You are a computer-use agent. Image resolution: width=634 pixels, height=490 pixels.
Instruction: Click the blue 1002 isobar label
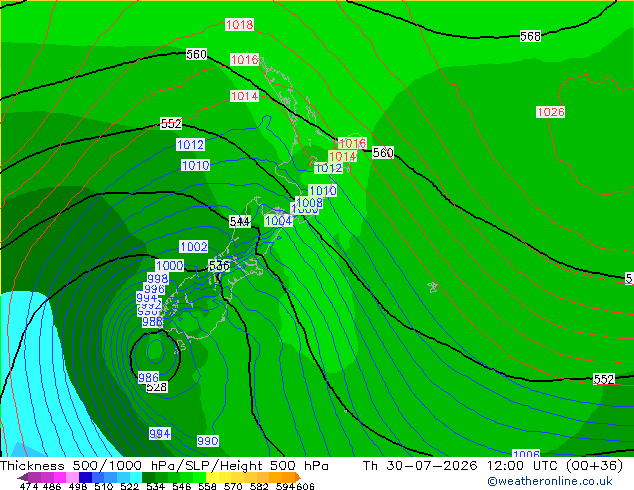193,247
